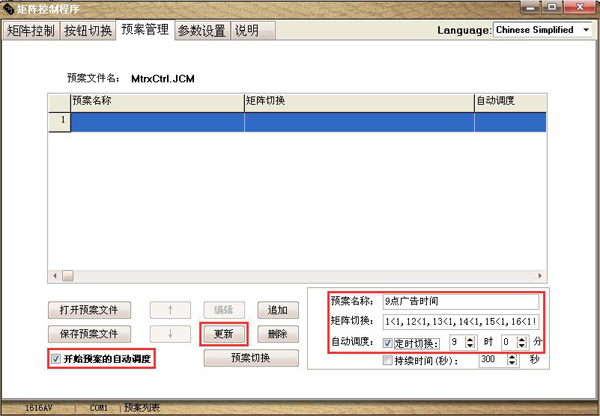Maximize the 矩阵控制程序 window
The image size is (600, 416).
coord(552,7)
